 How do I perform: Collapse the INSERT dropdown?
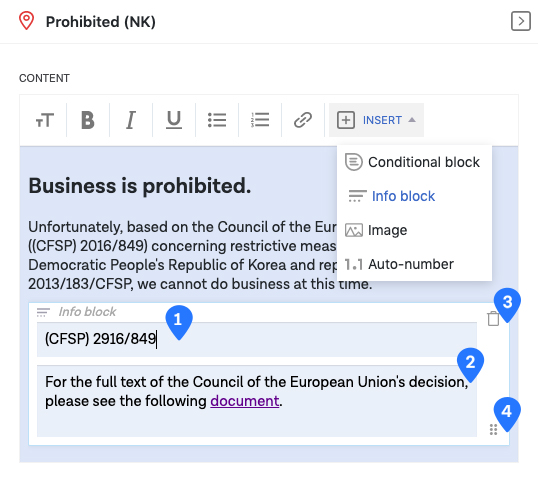376,120
